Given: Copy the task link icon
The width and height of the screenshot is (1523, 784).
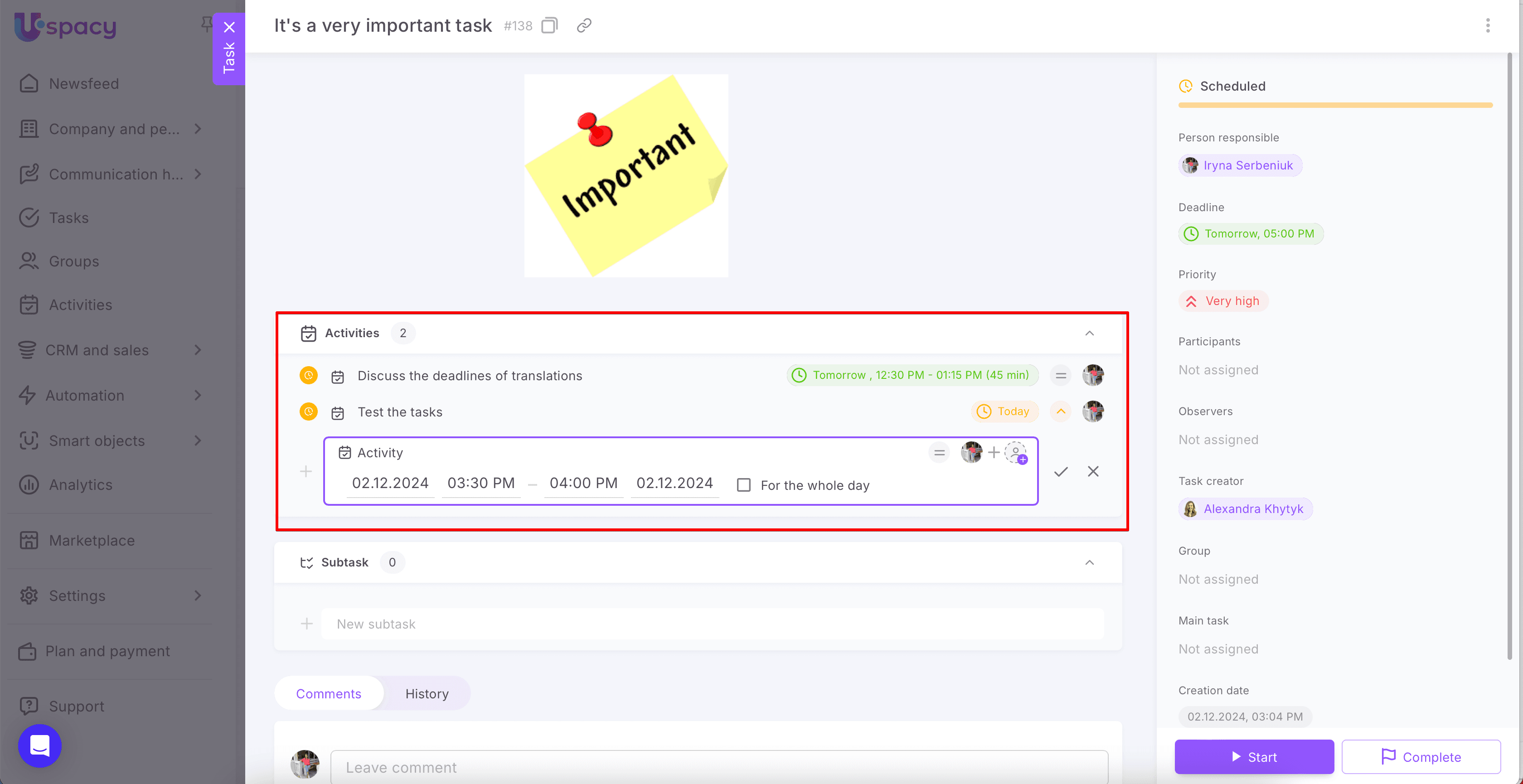Looking at the screenshot, I should (583, 25).
